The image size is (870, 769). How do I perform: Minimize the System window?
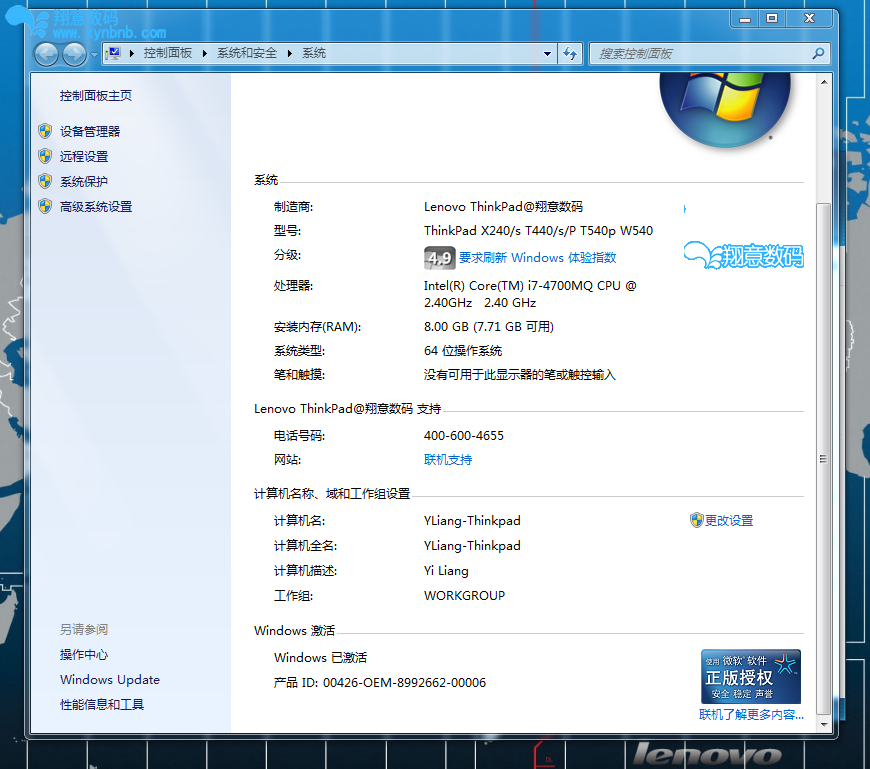745,19
